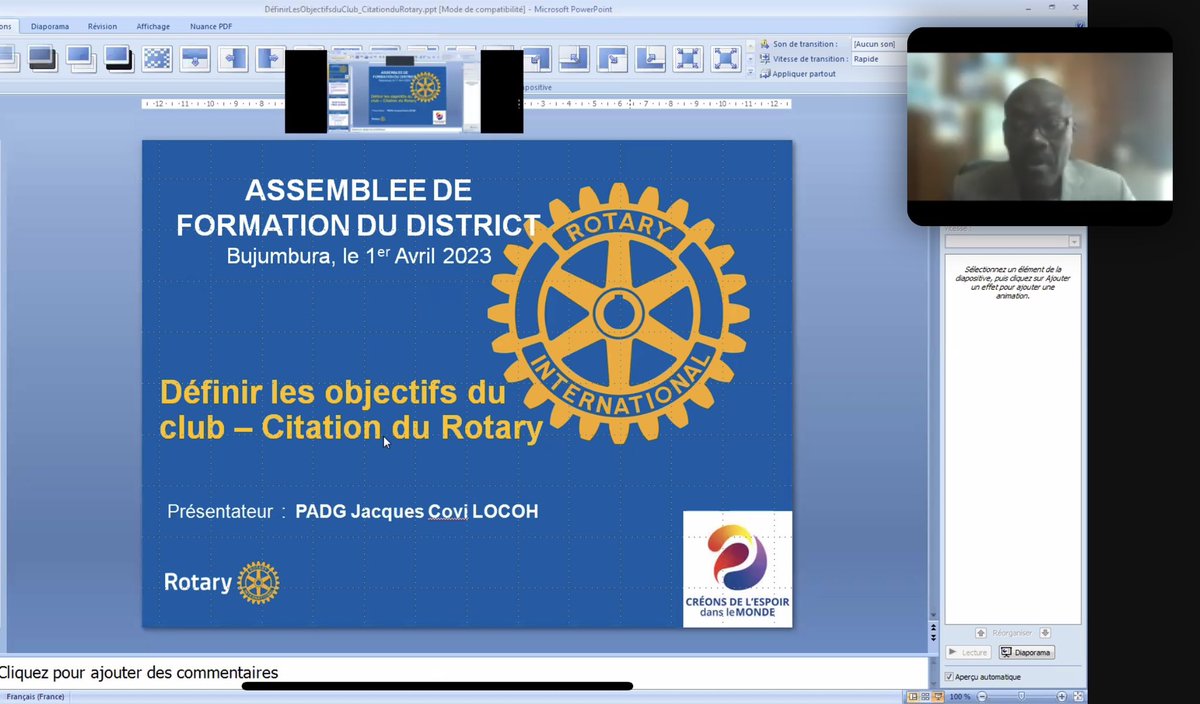Click the shared screen preview thumbnail
The width and height of the screenshot is (1200, 704).
coord(404,91)
